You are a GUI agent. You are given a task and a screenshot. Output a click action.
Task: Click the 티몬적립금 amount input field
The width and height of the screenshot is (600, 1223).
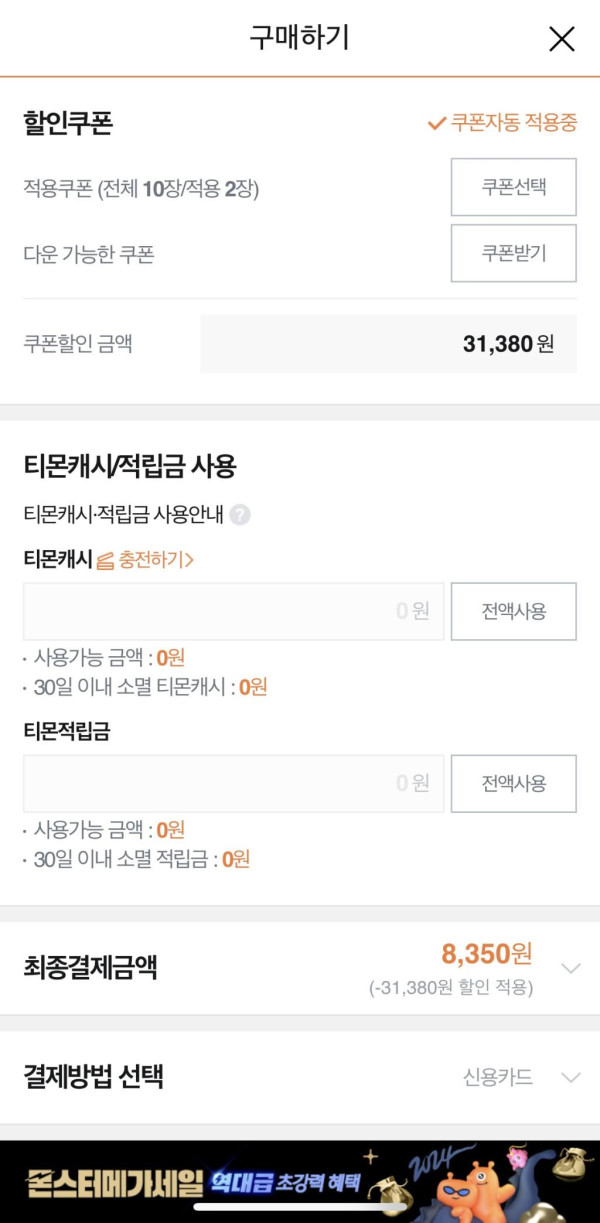click(x=233, y=783)
